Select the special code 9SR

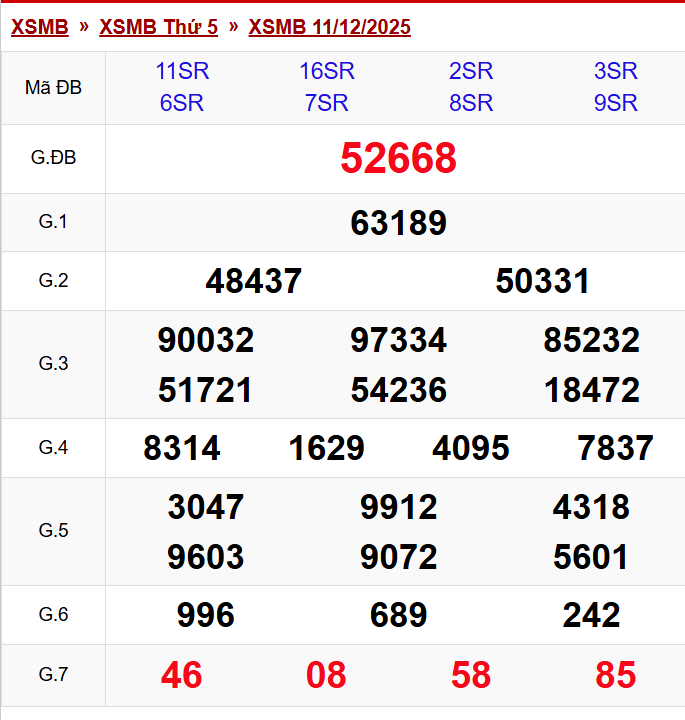pos(615,103)
